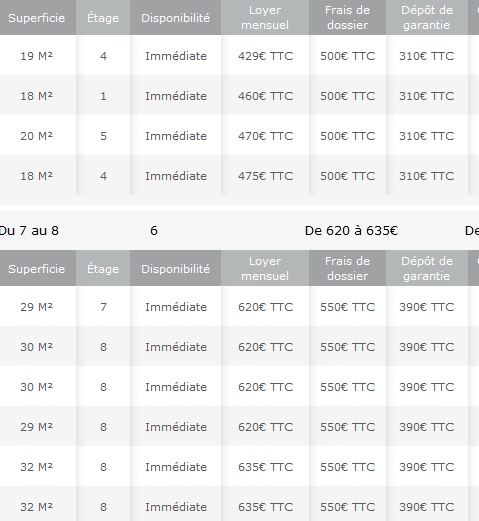
Task: Select the 19 M² apartment row
Action: tap(239, 55)
